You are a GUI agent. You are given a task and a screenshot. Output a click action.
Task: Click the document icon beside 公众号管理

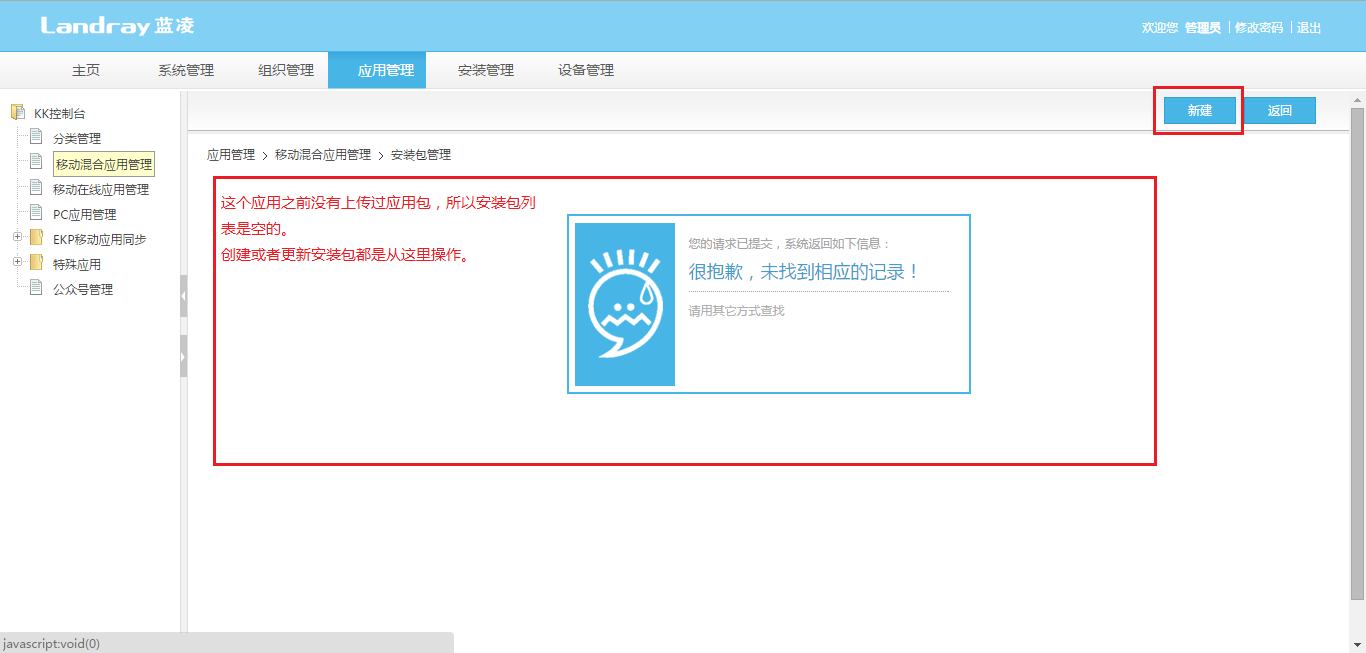pyautogui.click(x=36, y=288)
